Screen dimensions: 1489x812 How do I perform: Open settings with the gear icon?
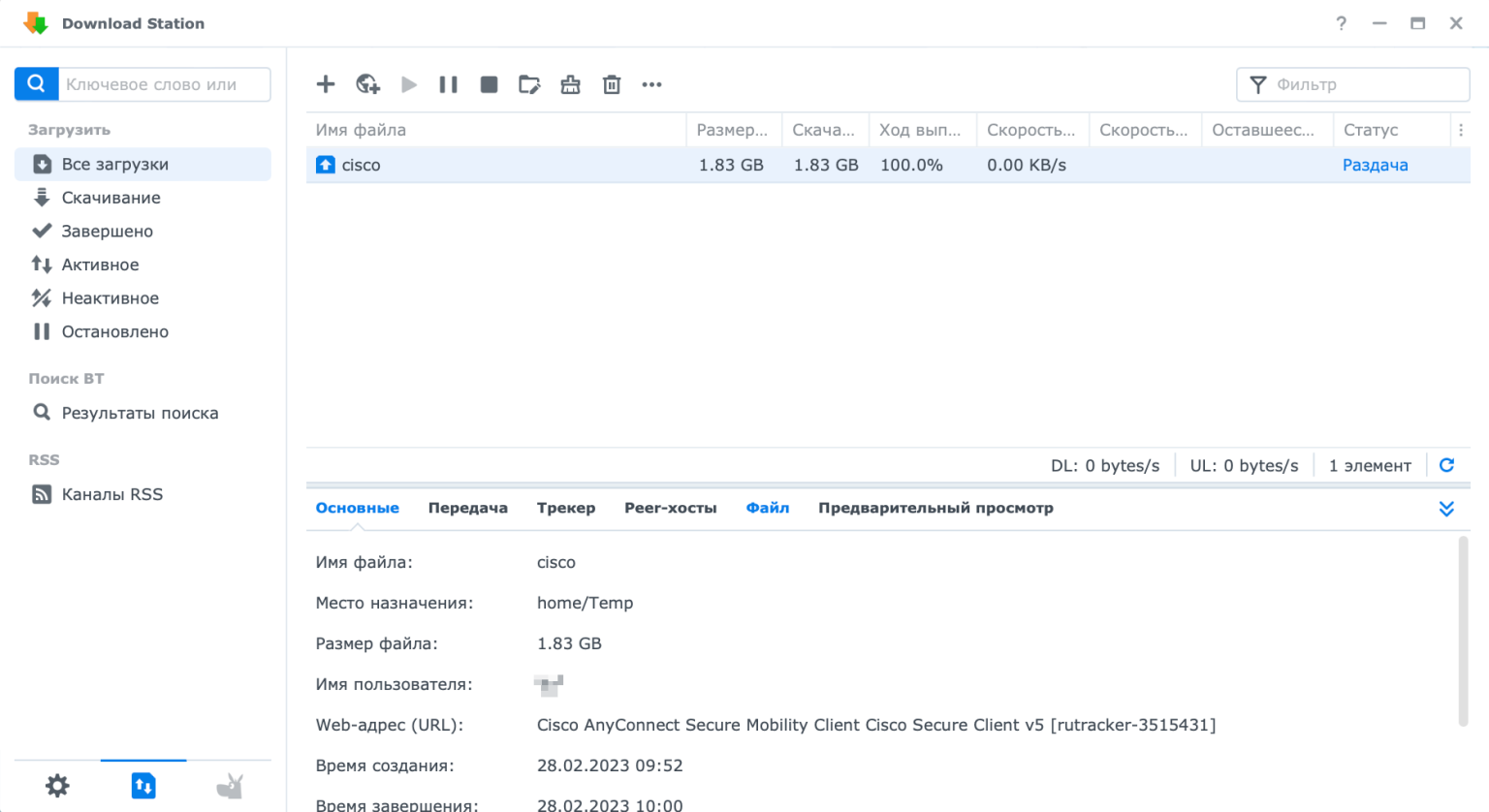pos(57,785)
